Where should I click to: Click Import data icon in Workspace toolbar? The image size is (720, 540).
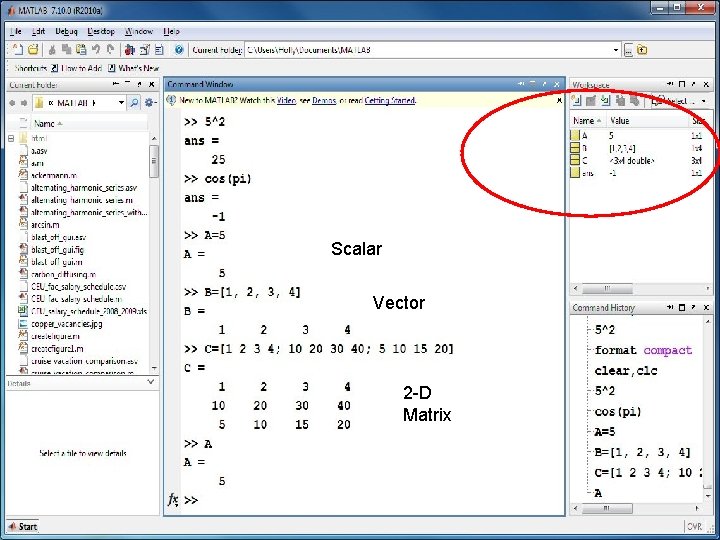[x=606, y=101]
